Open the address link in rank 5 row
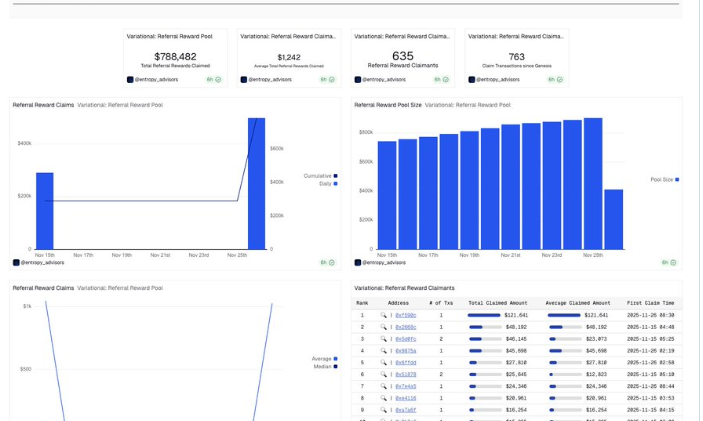 [405, 362]
